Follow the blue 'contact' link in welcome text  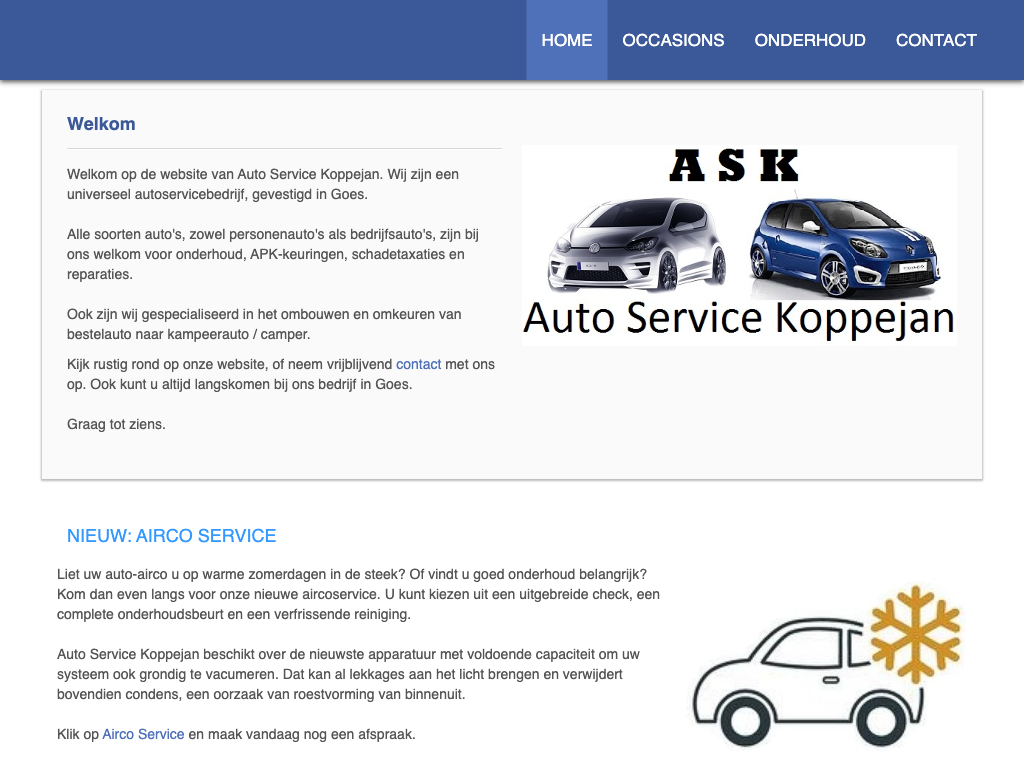tap(418, 364)
